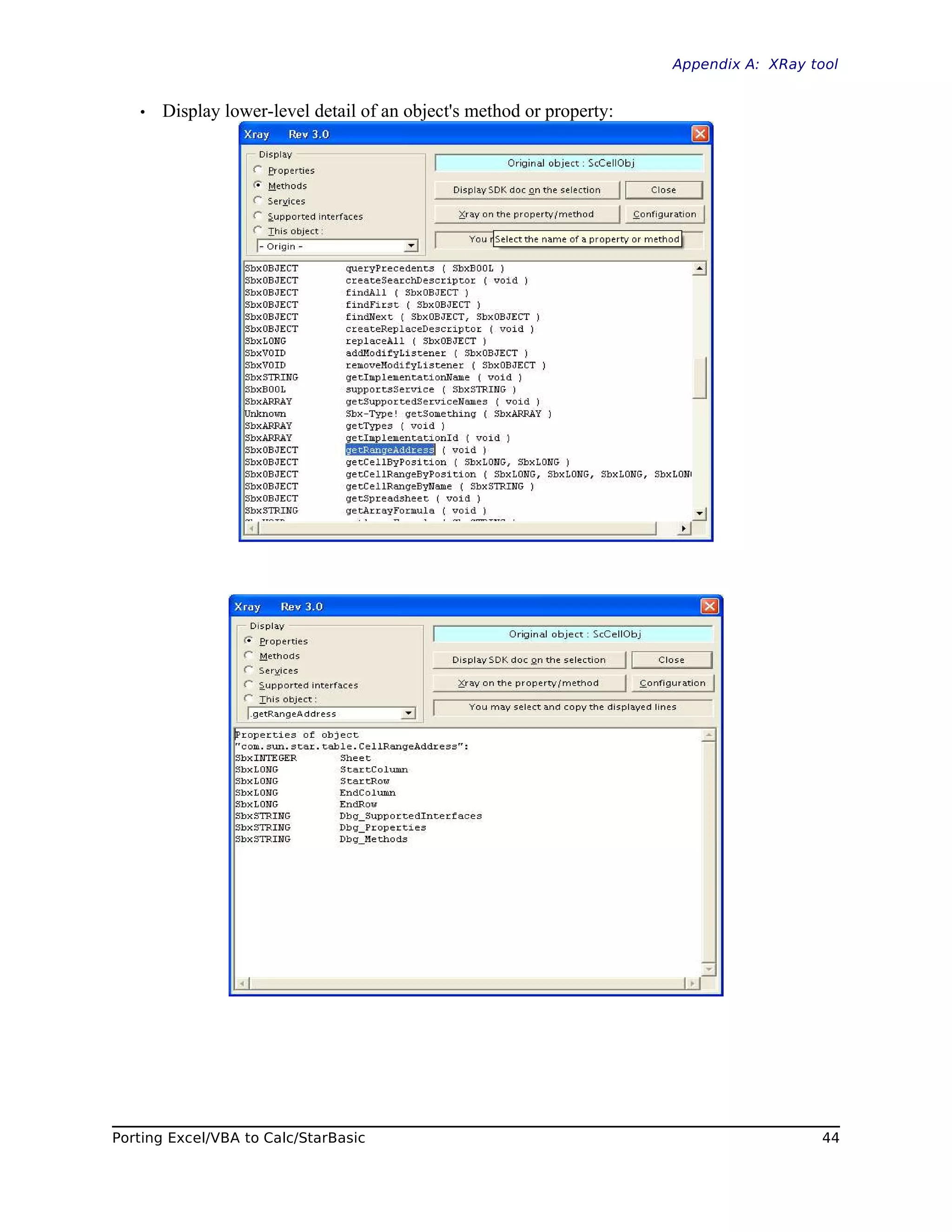Select findAll method line

[357, 293]
